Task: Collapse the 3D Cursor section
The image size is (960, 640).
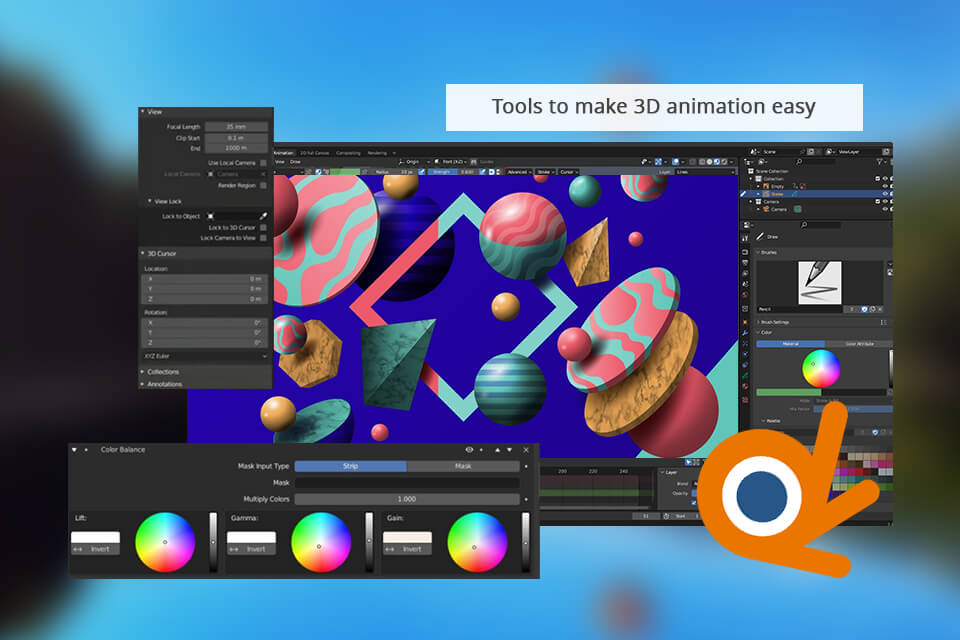Action: pos(143,253)
